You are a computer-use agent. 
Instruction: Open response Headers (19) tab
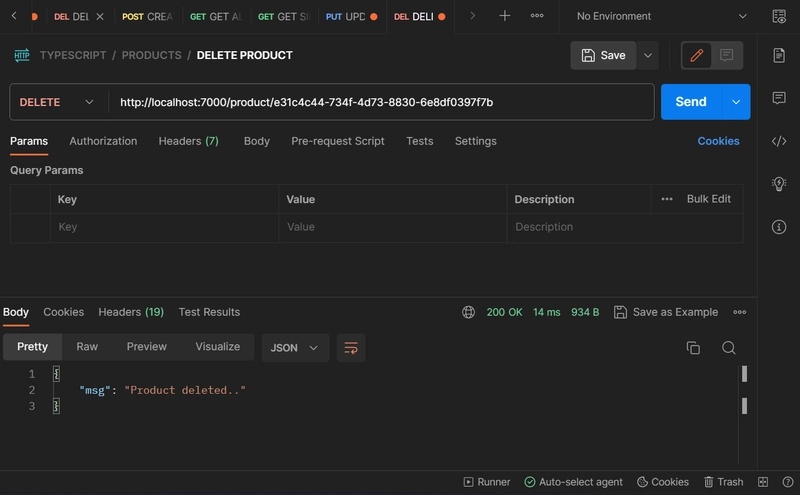click(x=131, y=312)
